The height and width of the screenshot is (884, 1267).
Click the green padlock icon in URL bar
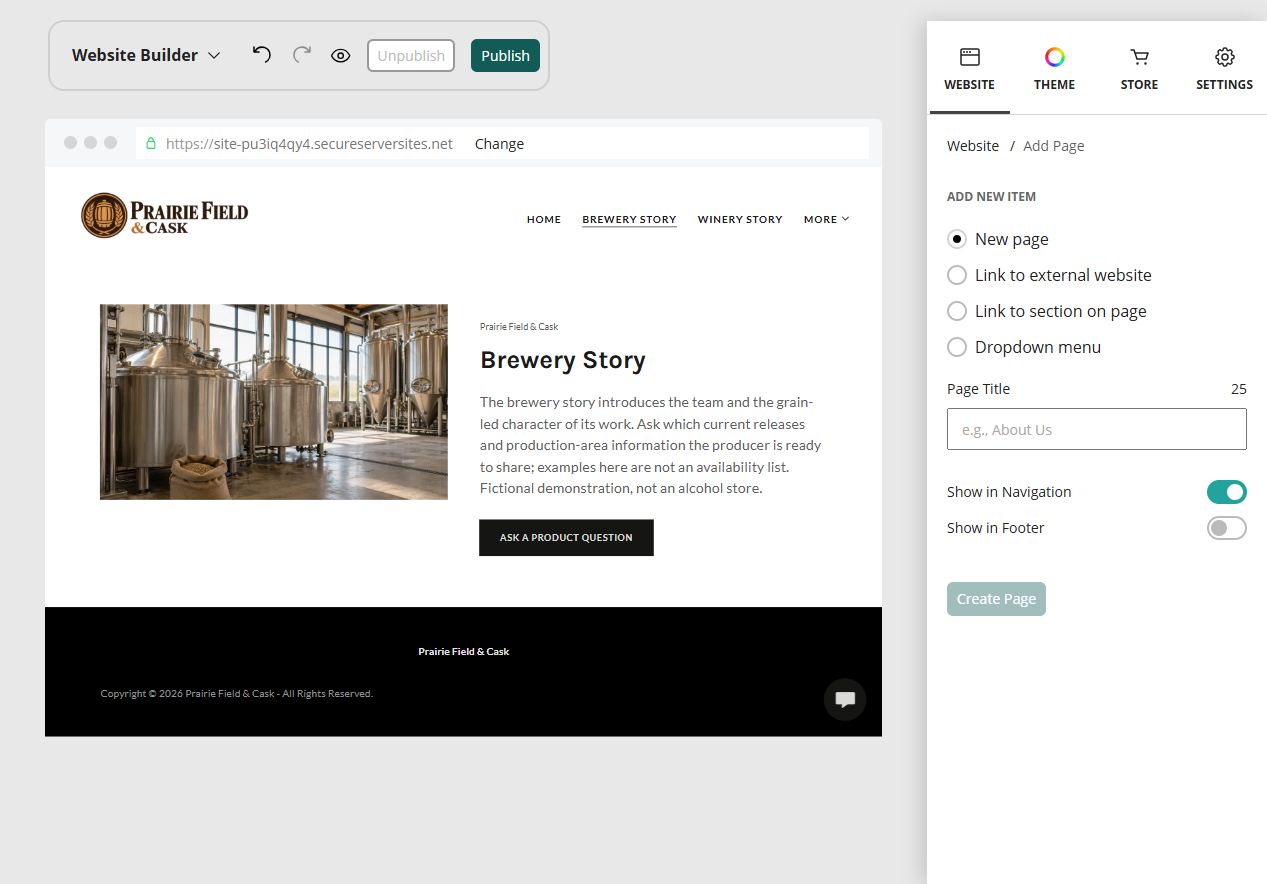[151, 144]
